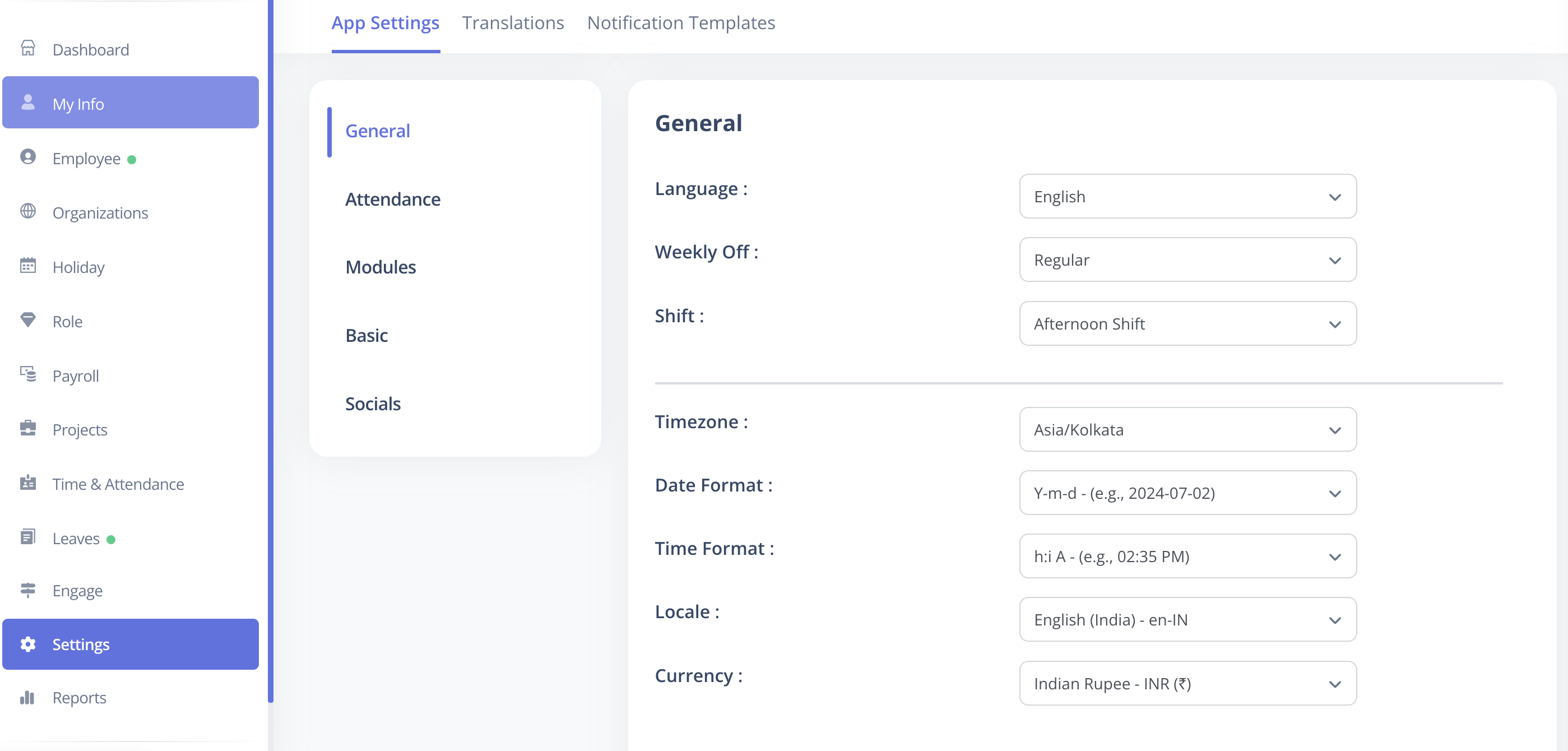1568x751 pixels.
Task: Open the Language dropdown
Action: click(x=1187, y=197)
